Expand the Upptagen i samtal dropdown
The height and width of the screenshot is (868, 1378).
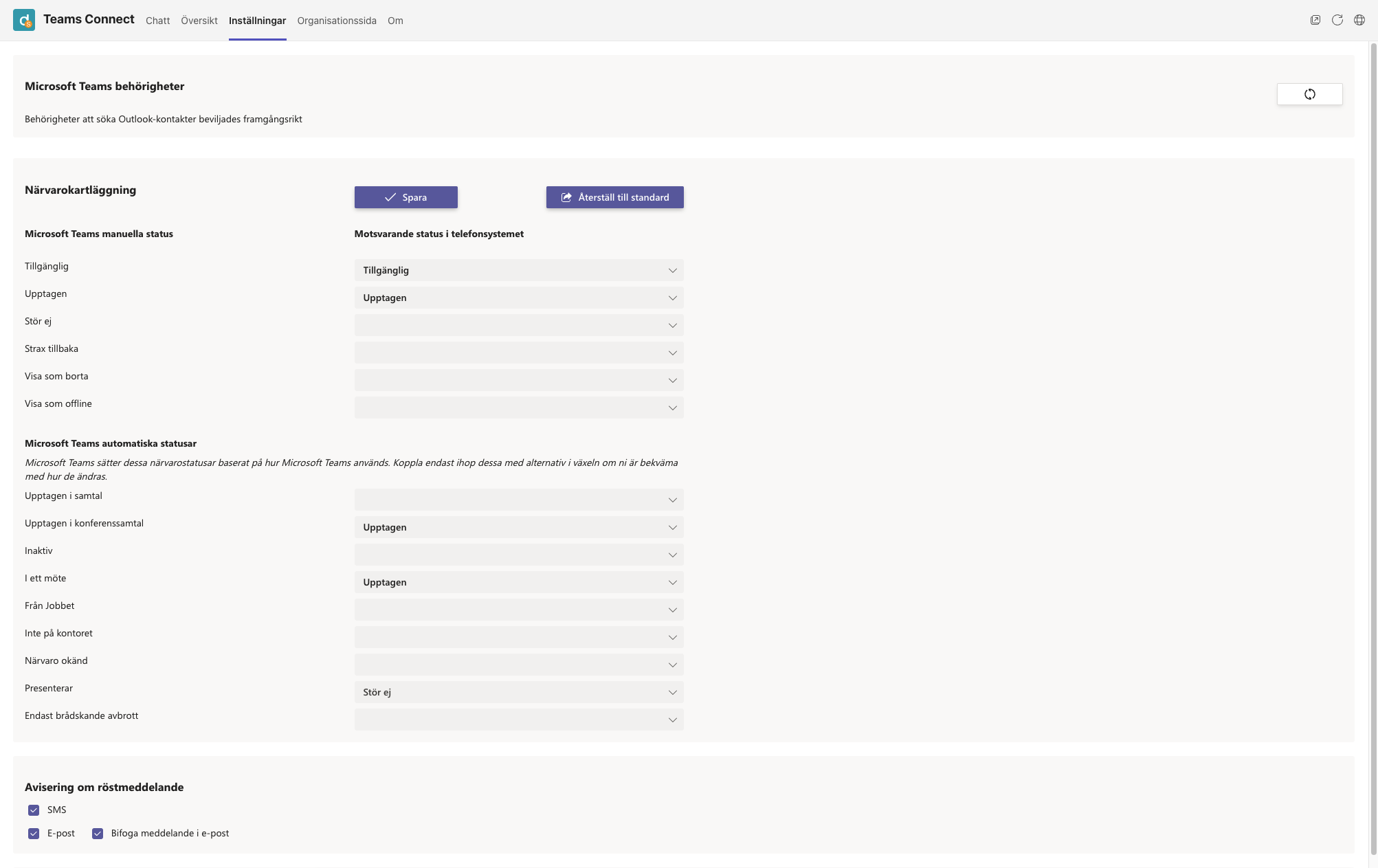[519, 500]
